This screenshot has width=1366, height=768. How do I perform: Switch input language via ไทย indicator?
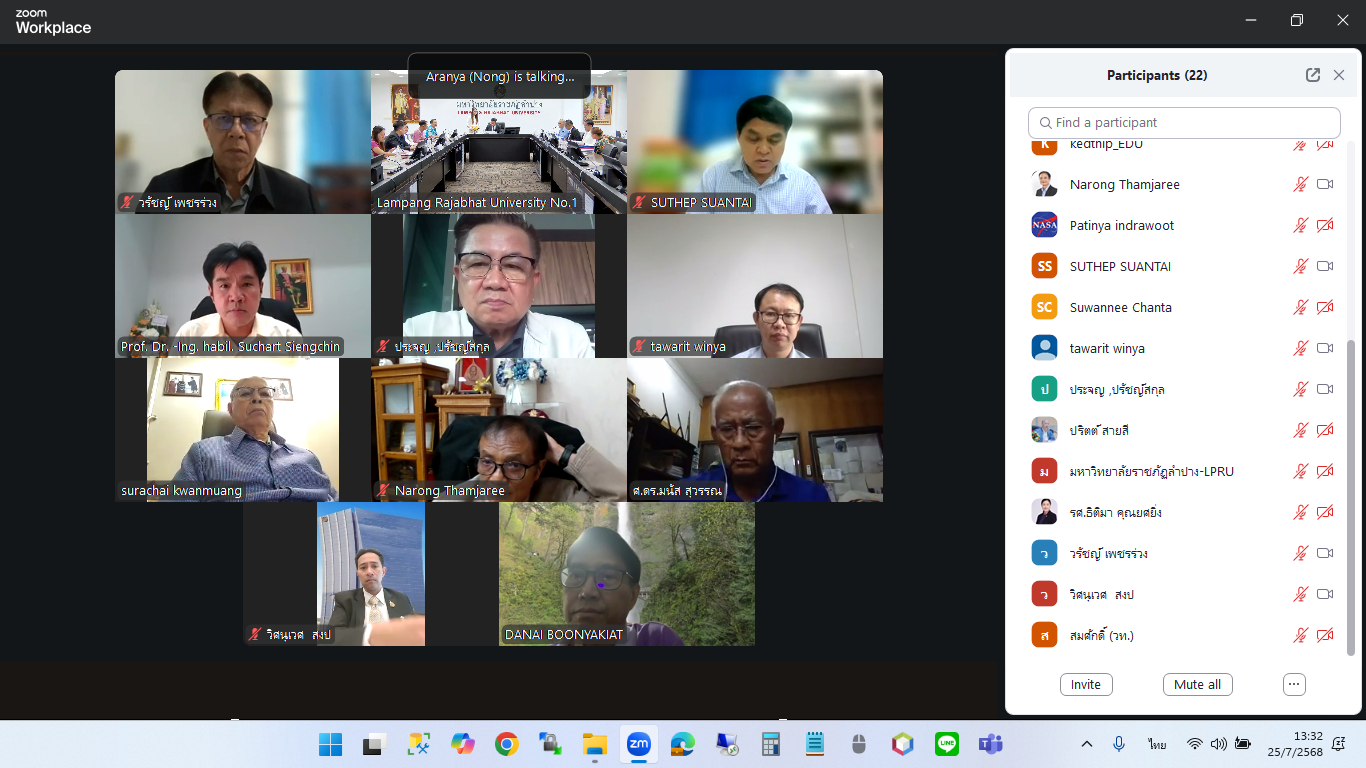[1157, 744]
